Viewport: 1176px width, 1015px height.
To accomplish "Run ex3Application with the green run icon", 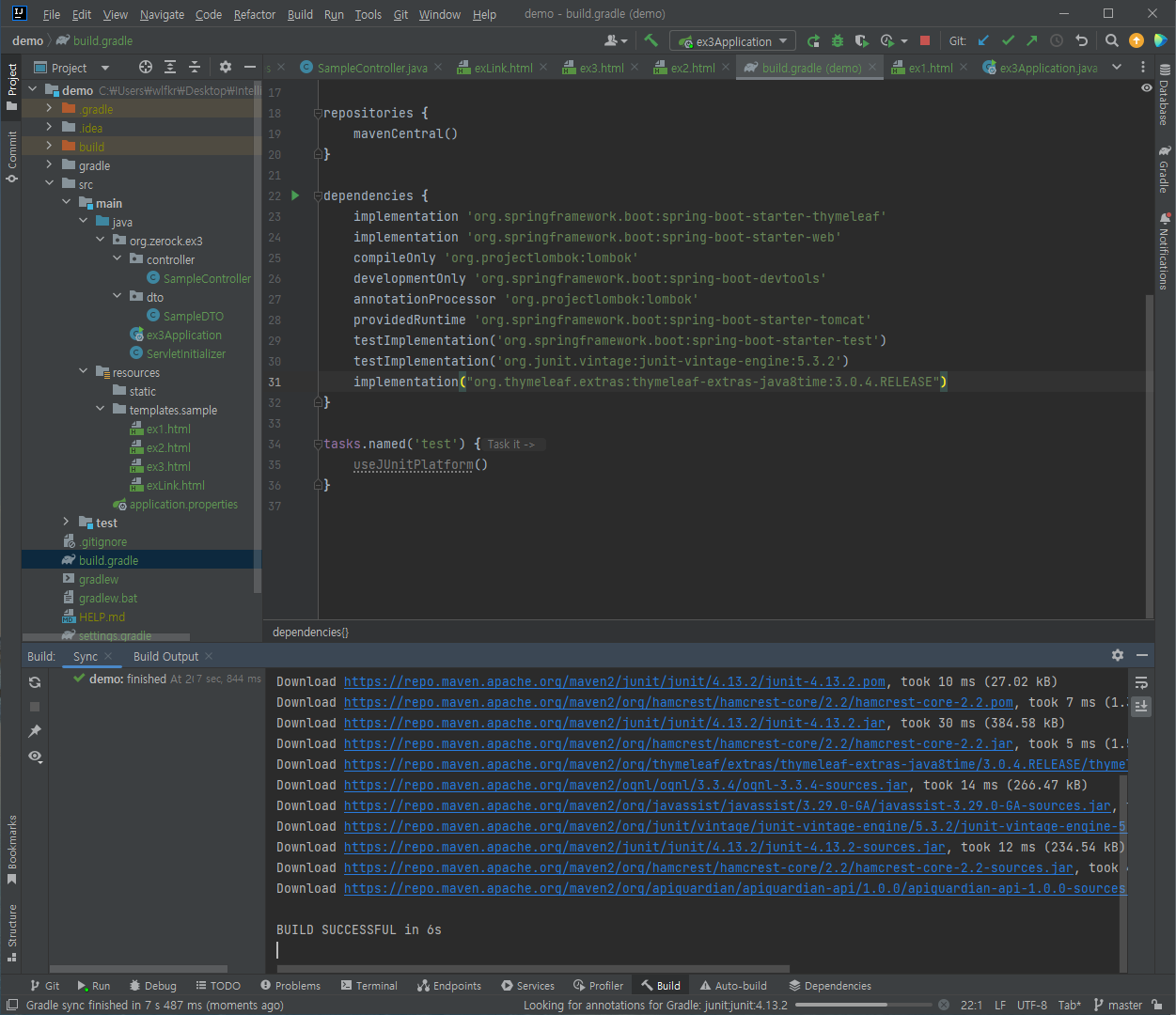I will point(813,40).
